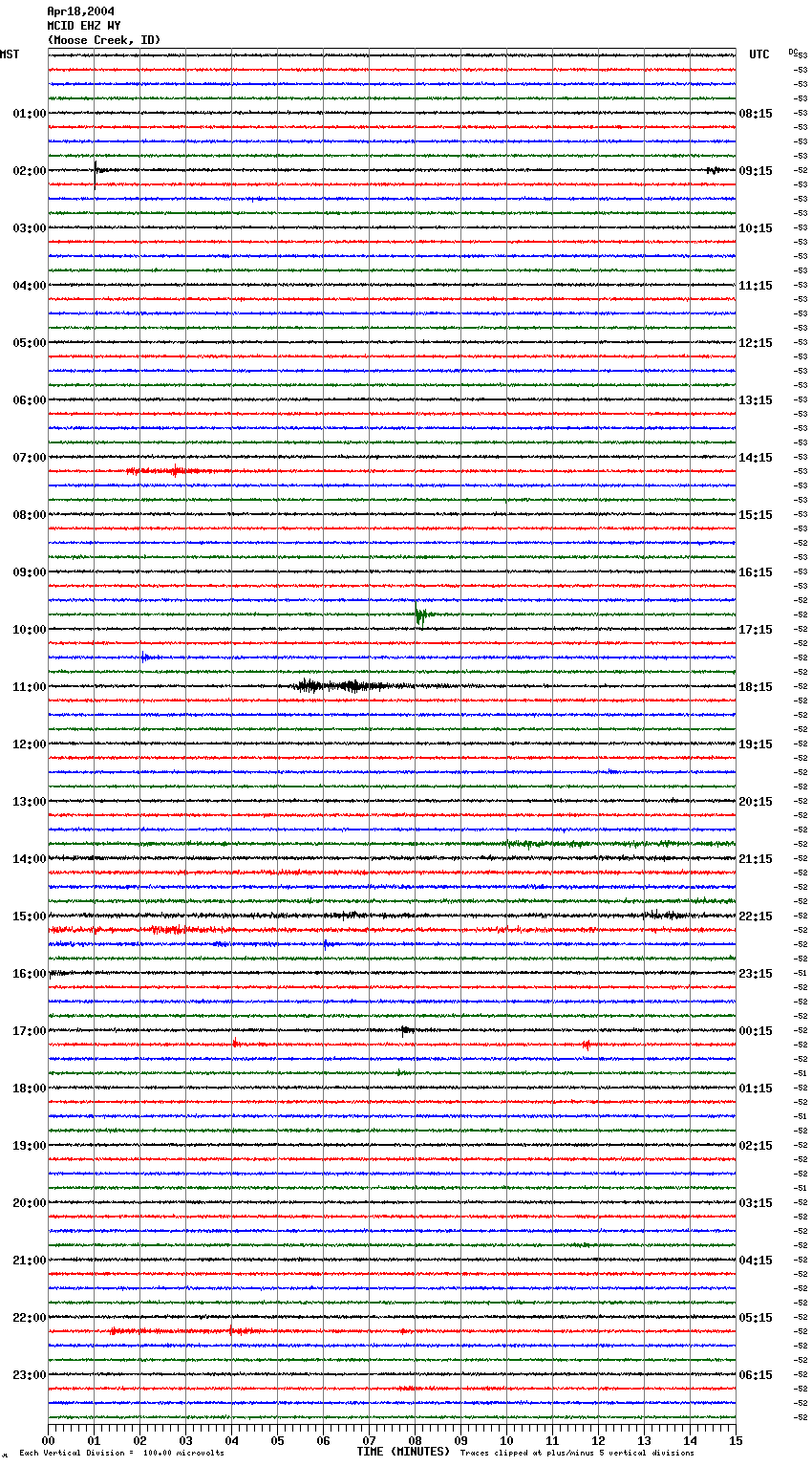812x1466 pixels.
Task: Select the 15:00 MST time label
Action: coord(30,916)
